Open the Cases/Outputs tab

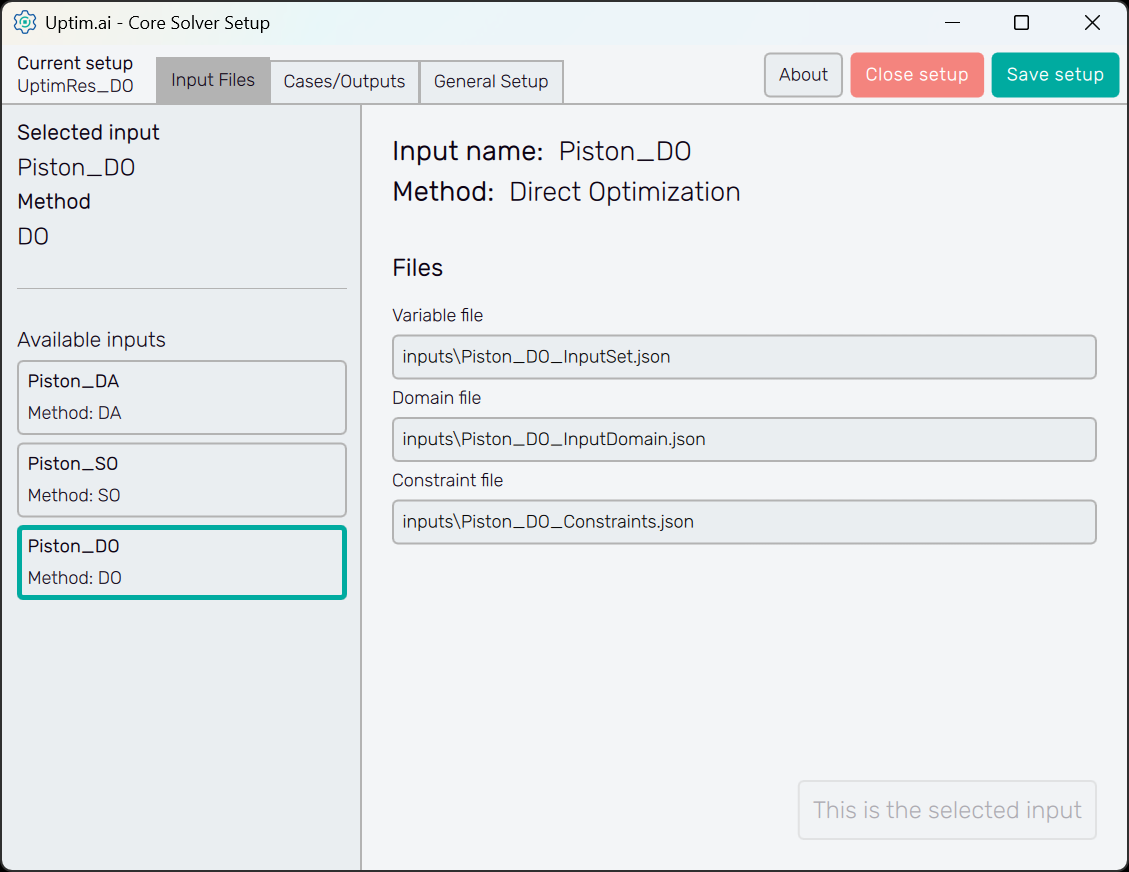coord(344,82)
